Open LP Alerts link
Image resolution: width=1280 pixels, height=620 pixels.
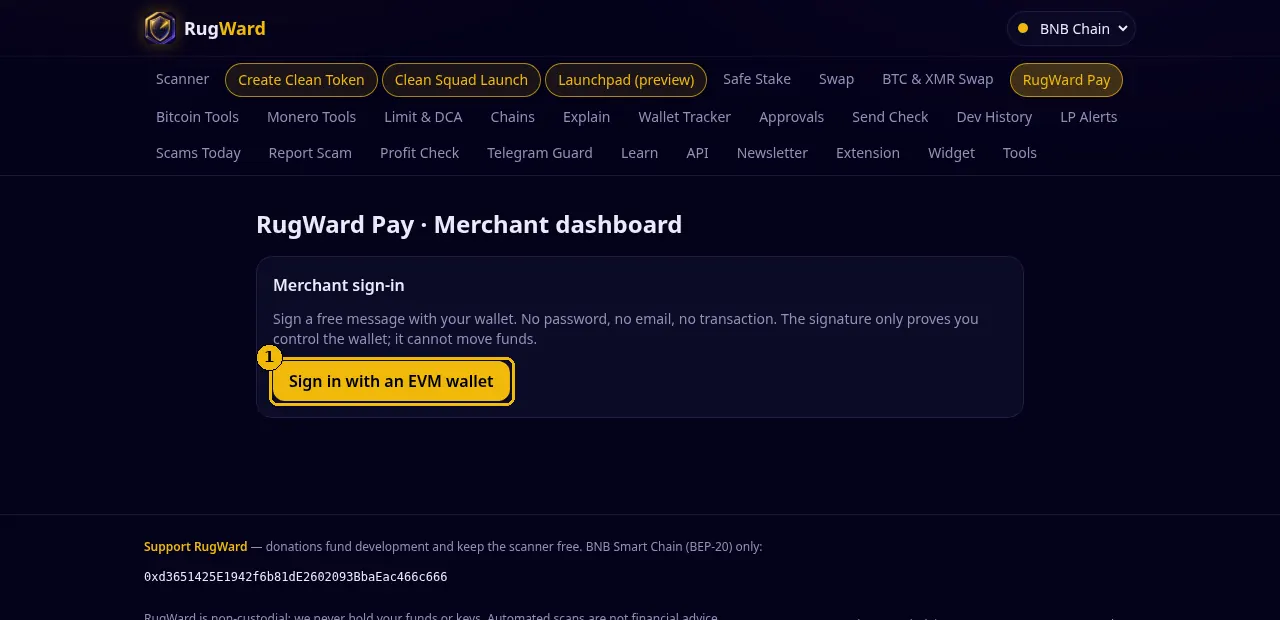[x=1088, y=117]
